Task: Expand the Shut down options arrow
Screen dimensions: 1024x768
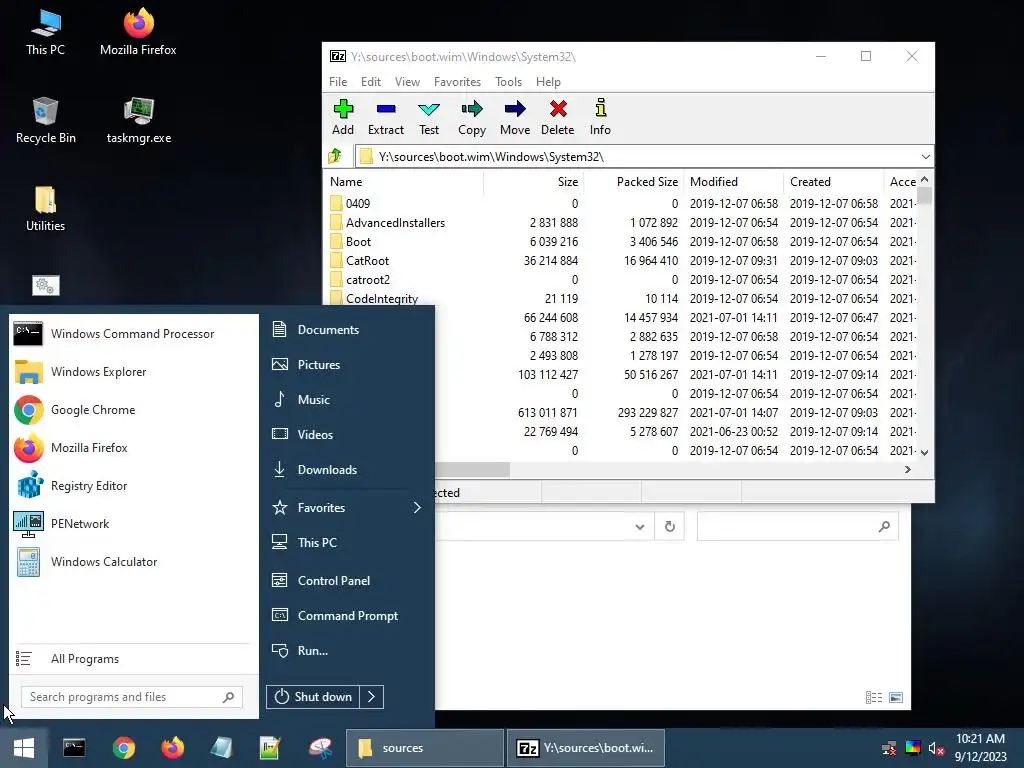Action: [x=372, y=697]
